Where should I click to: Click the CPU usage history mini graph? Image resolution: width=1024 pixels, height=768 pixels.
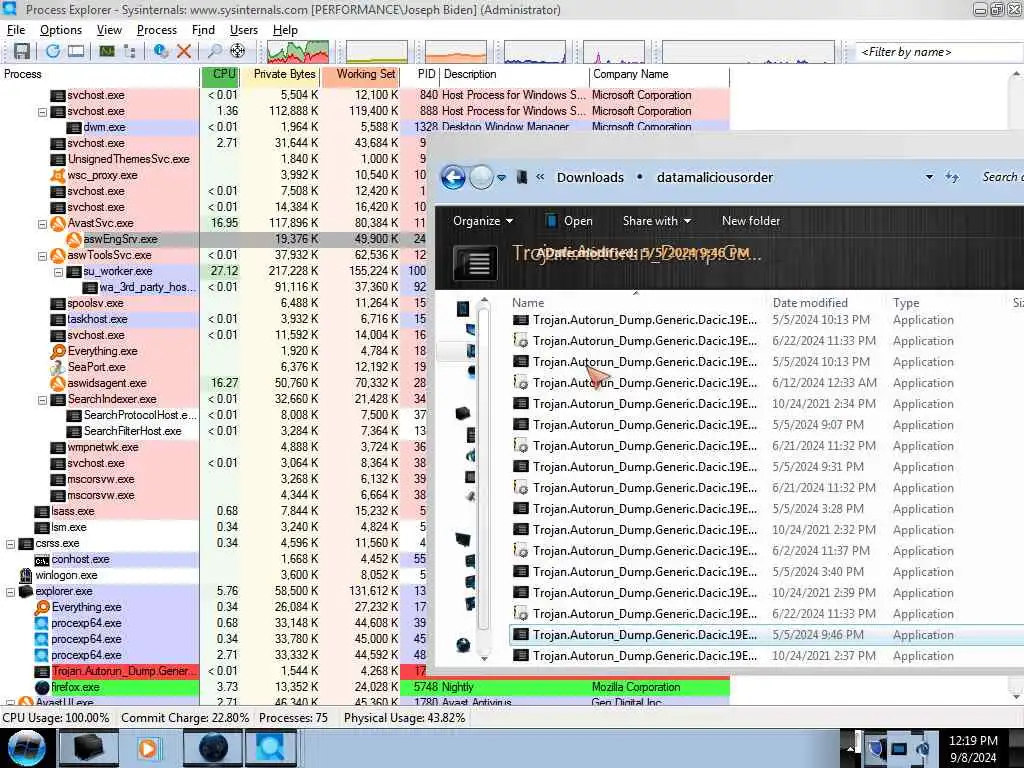pos(298,52)
